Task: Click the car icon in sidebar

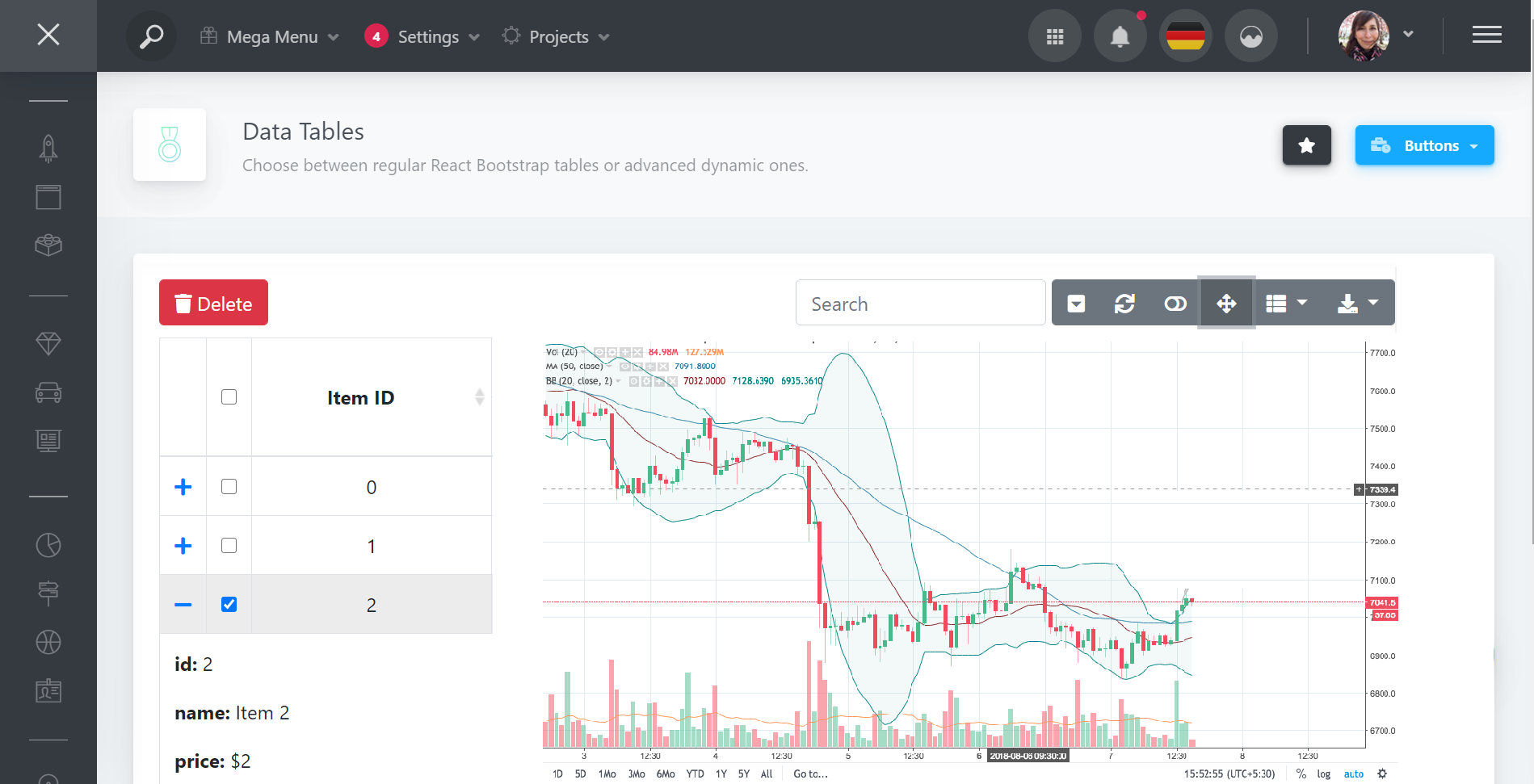Action: point(48,392)
